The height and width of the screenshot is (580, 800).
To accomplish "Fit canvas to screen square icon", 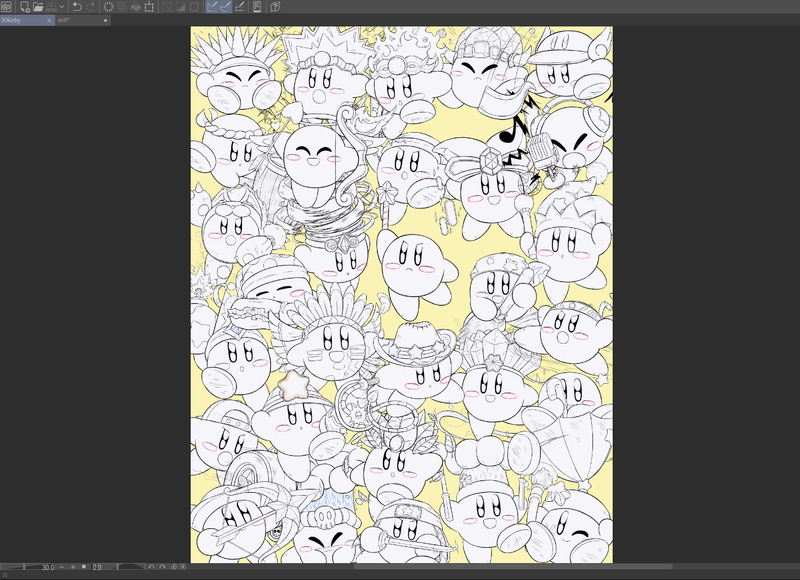I will (x=84, y=567).
